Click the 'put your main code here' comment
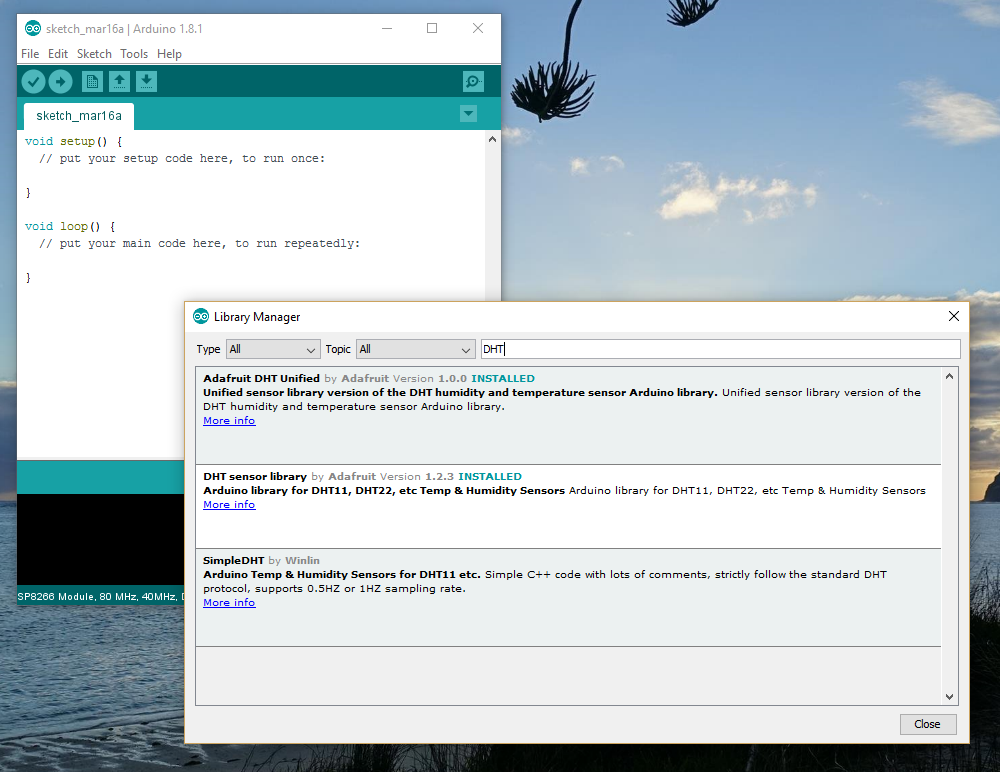The height and width of the screenshot is (772, 1000). click(200, 244)
